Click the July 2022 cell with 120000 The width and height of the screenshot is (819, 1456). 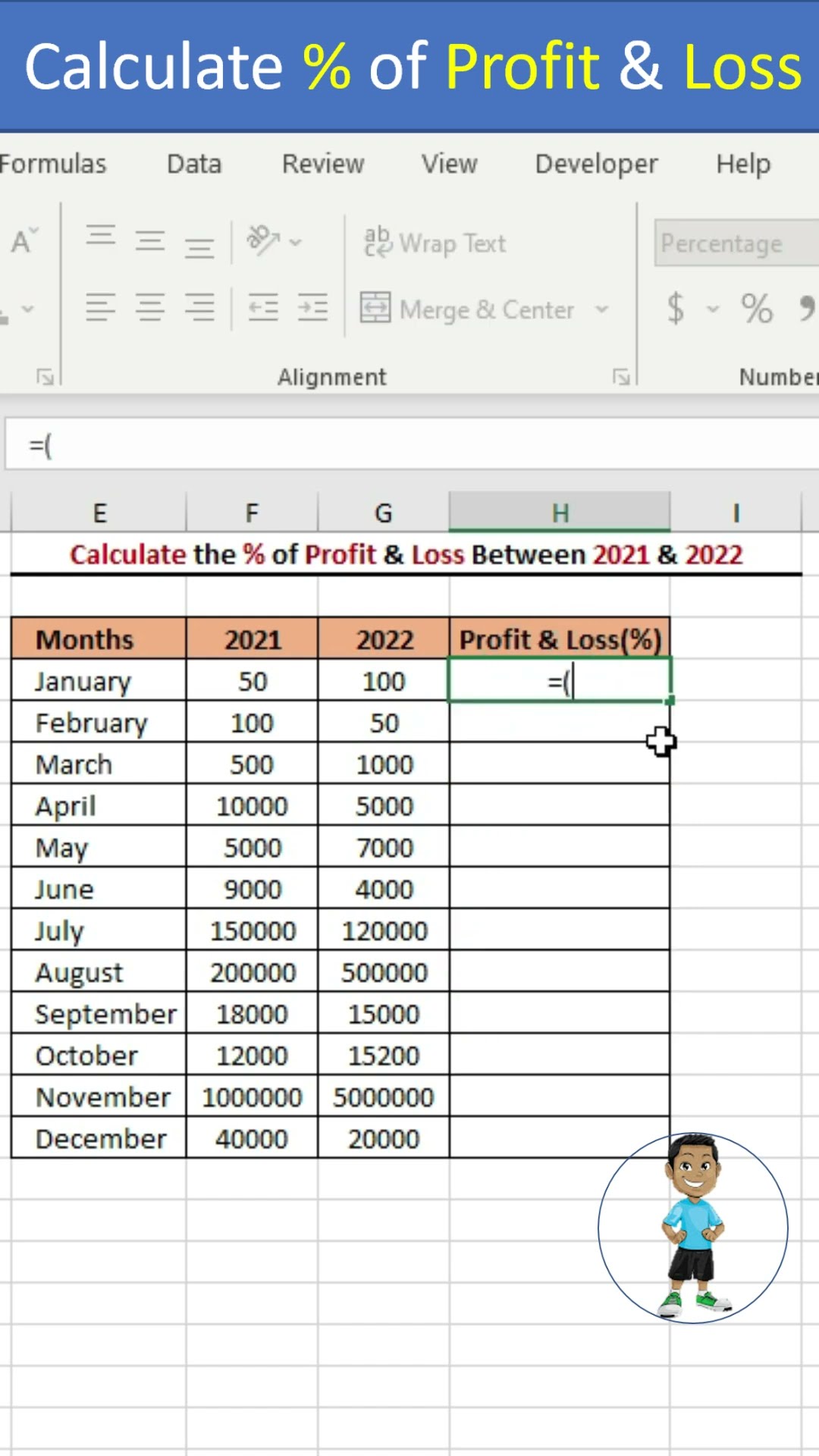[384, 930]
